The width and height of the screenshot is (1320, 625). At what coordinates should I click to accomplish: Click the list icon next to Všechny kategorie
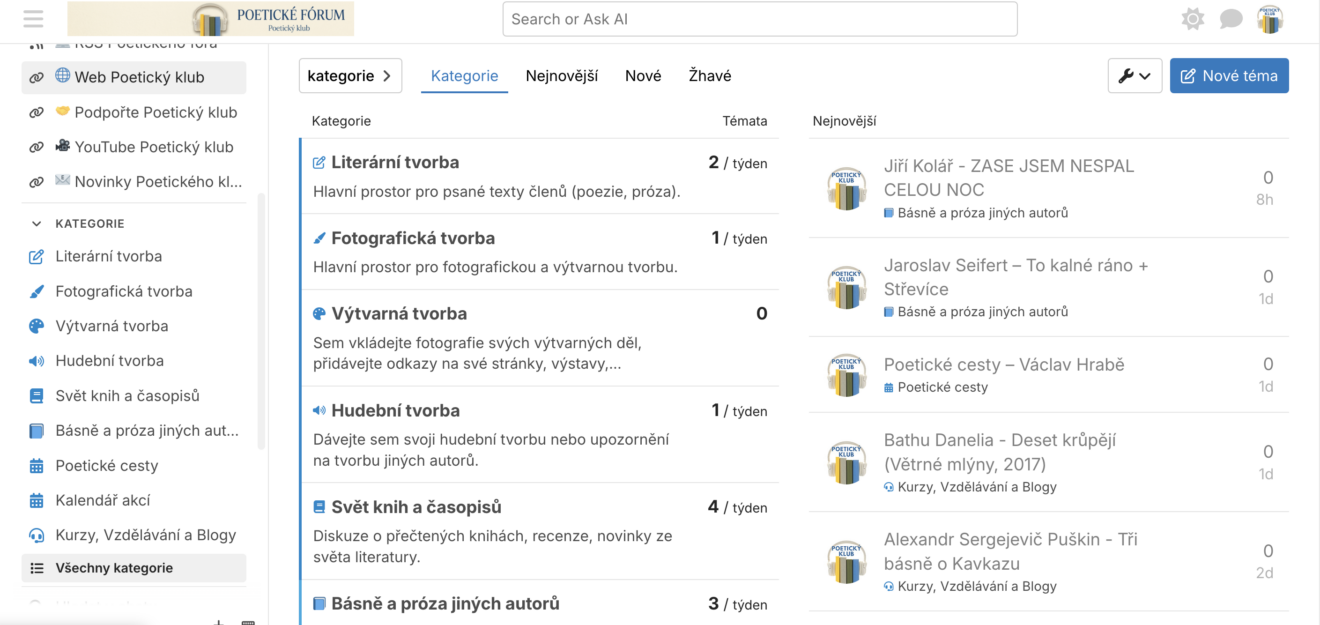point(36,568)
